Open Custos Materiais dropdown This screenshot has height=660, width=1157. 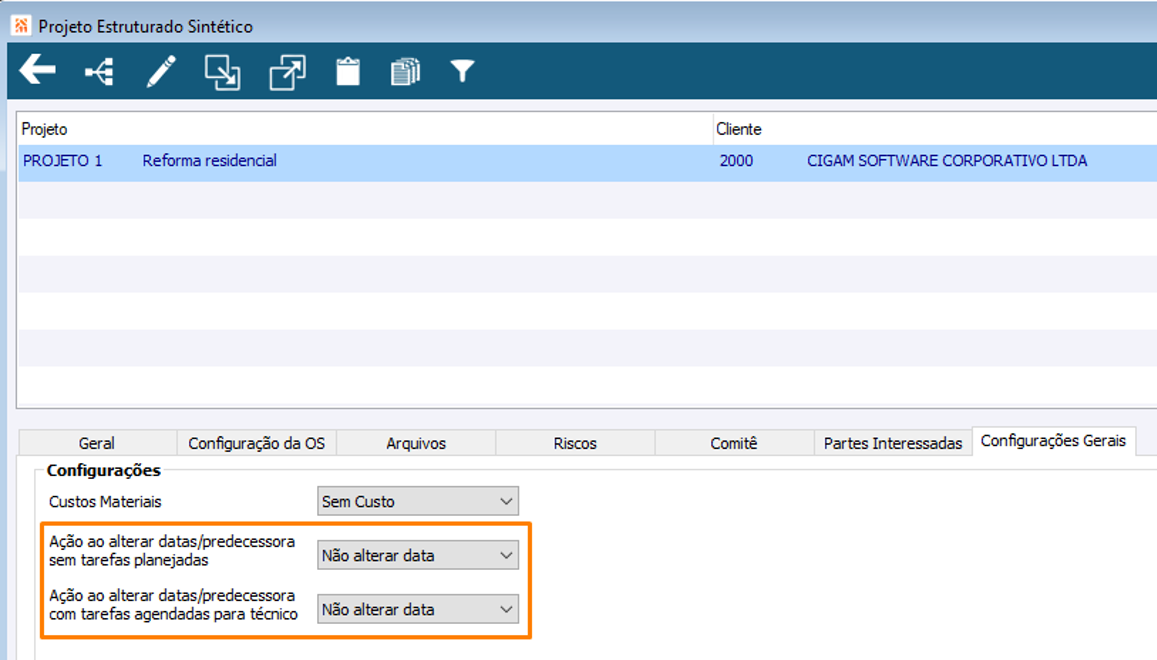click(x=418, y=501)
